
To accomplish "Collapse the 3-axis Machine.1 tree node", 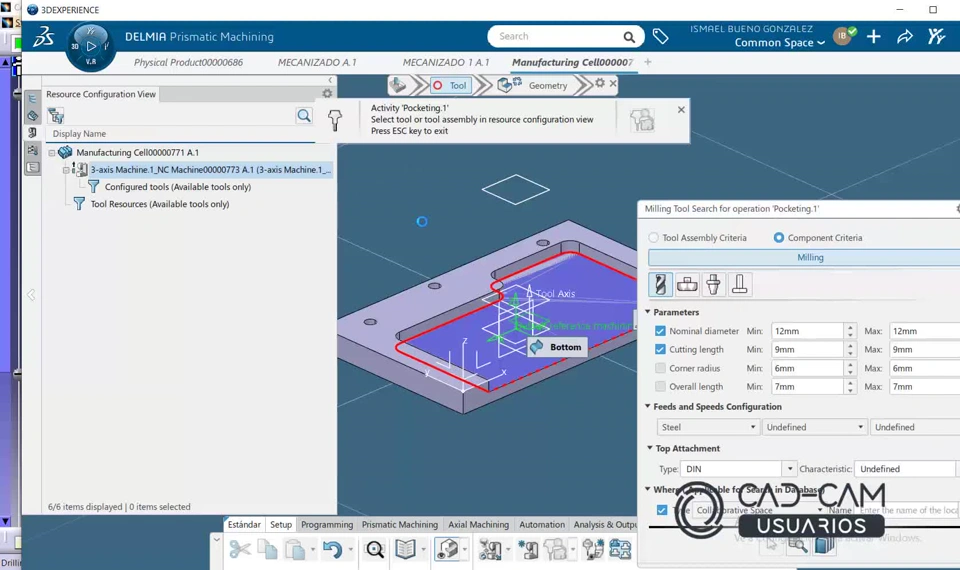I will point(66,170).
